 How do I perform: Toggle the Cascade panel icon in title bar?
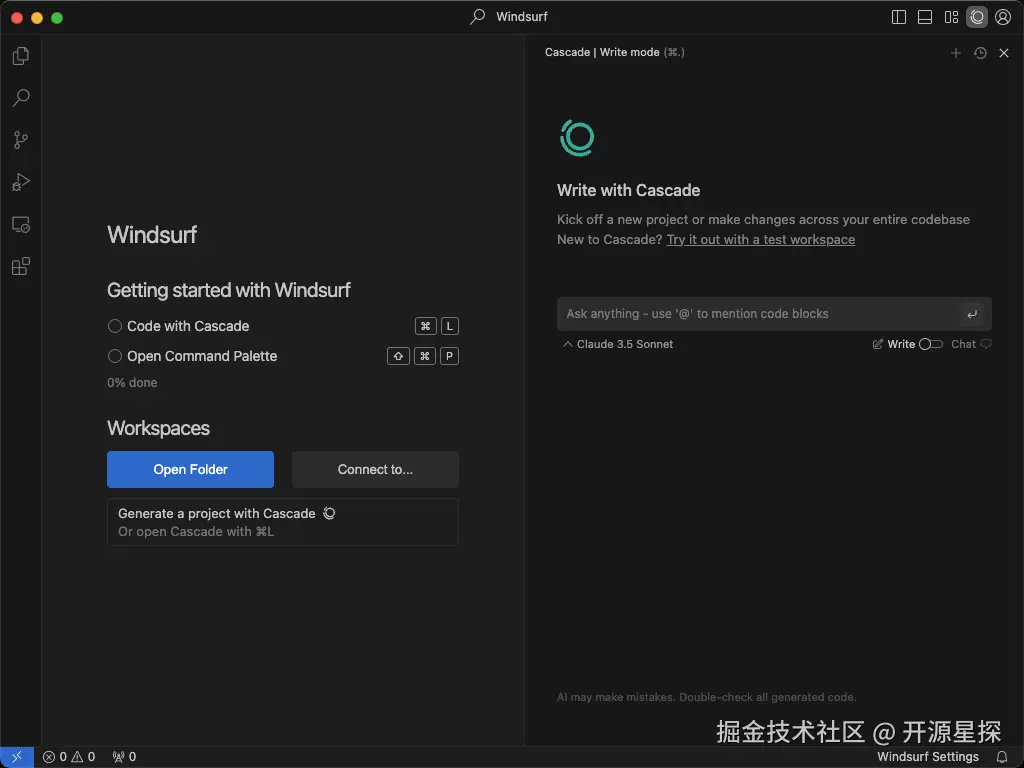[977, 17]
